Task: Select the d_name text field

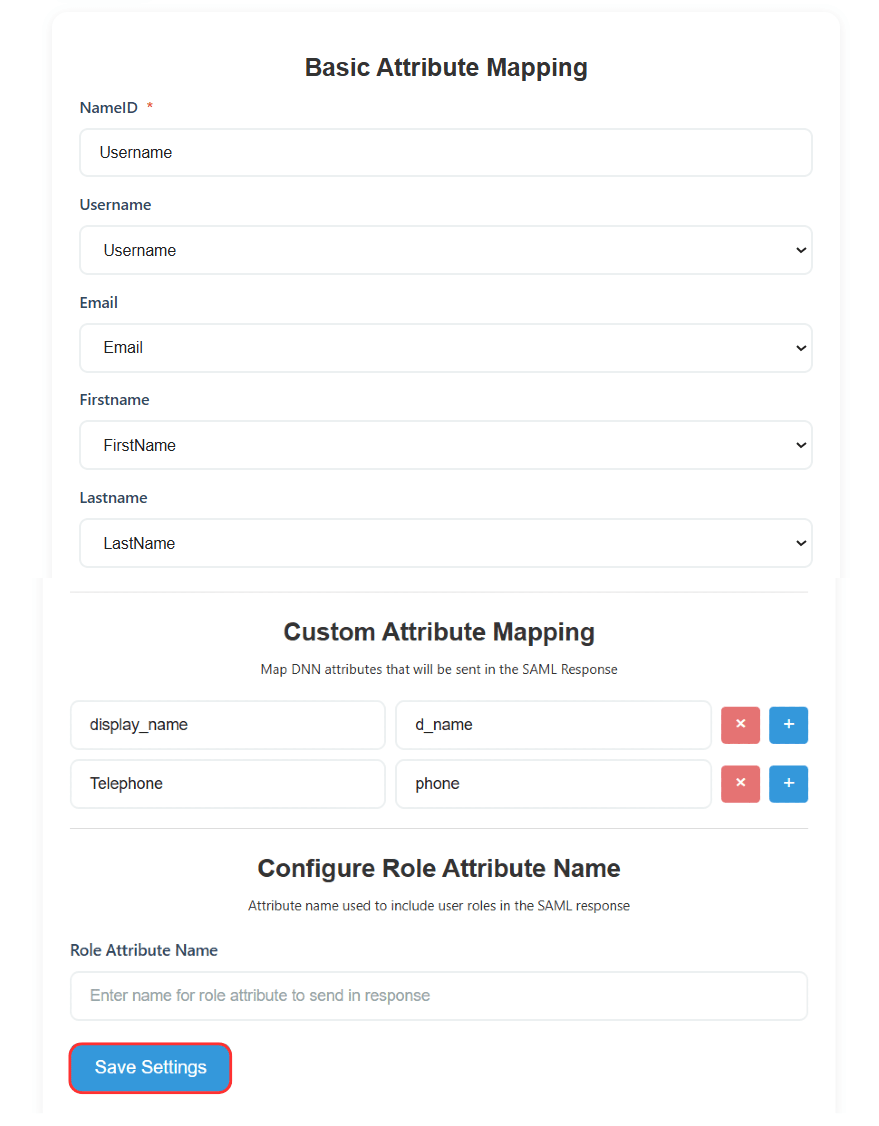Action: 552,725
